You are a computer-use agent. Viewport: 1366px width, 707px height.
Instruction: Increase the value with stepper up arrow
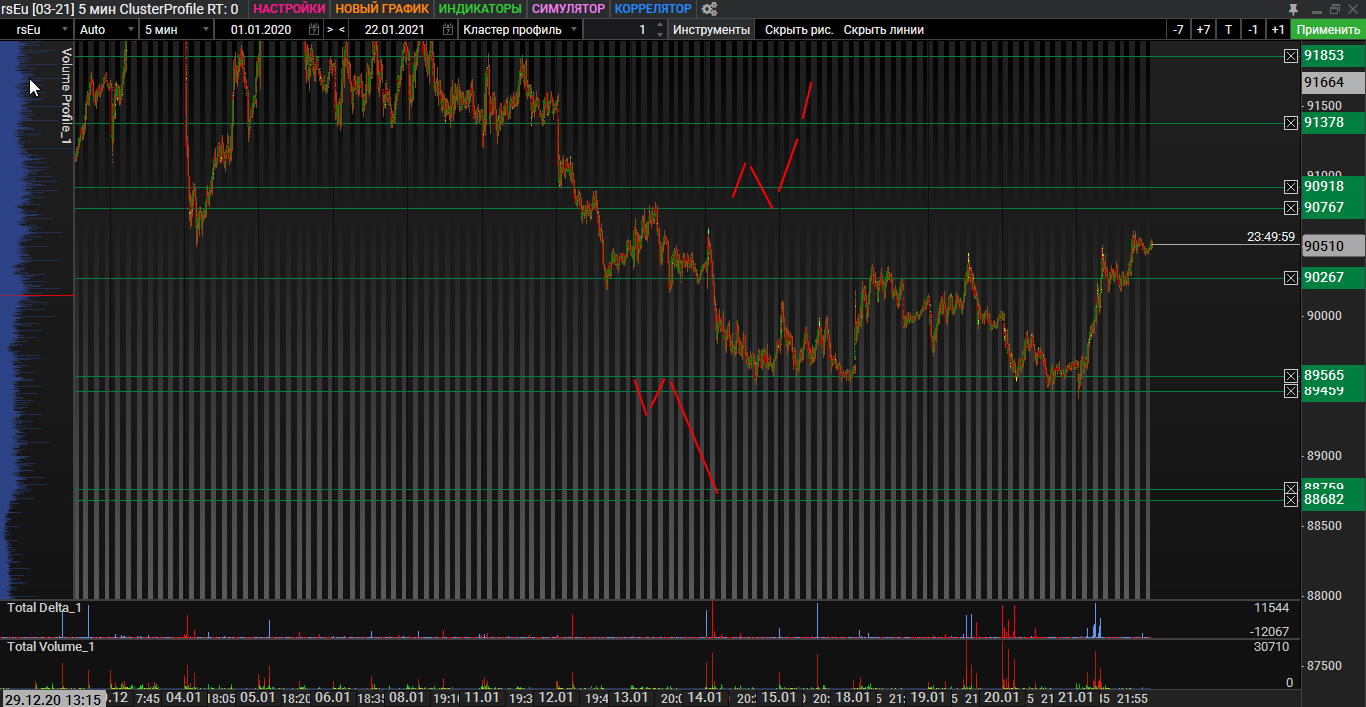pos(659,25)
